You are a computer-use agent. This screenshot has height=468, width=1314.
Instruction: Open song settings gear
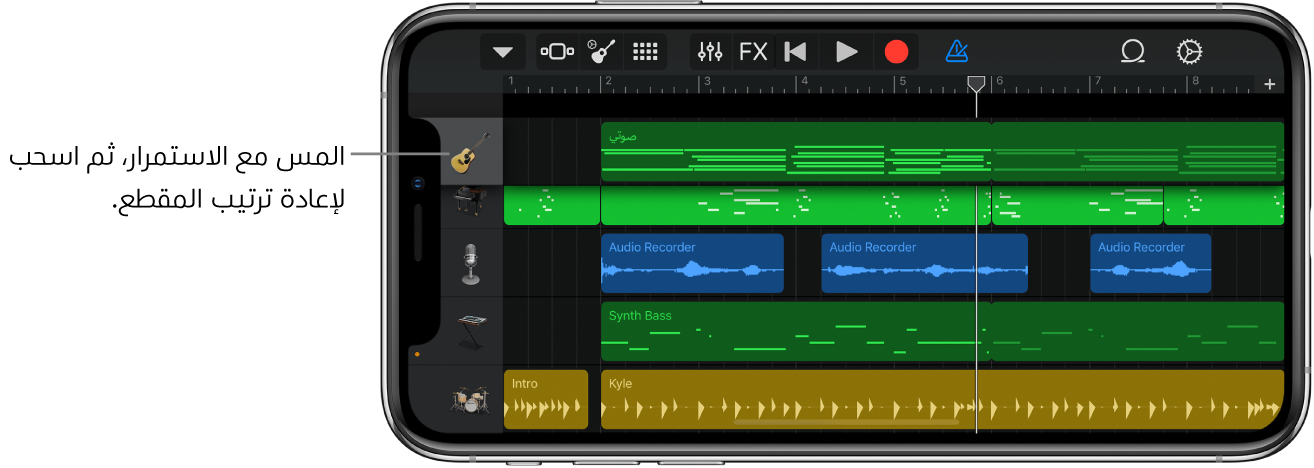tap(1188, 52)
